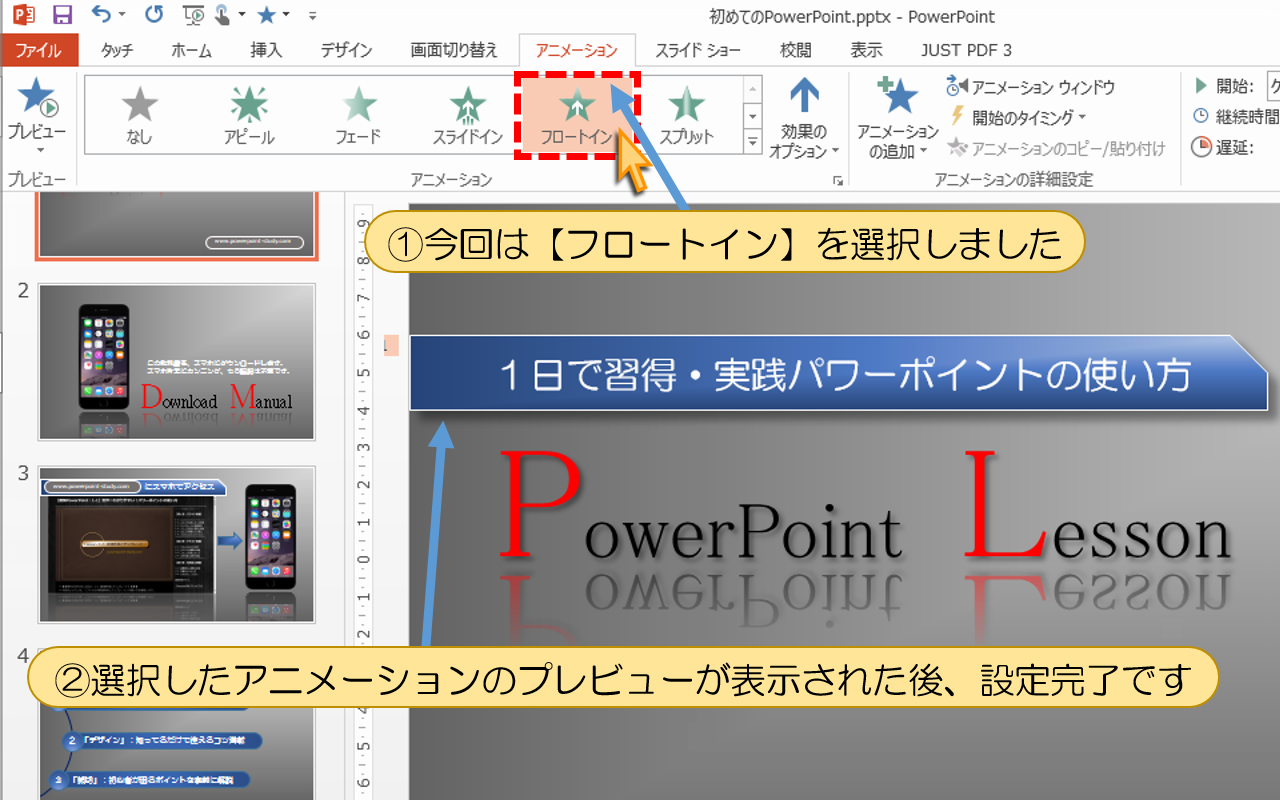Viewport: 1280px width, 800px height.
Task: Switch to the スライド ショー tab
Action: click(x=698, y=50)
